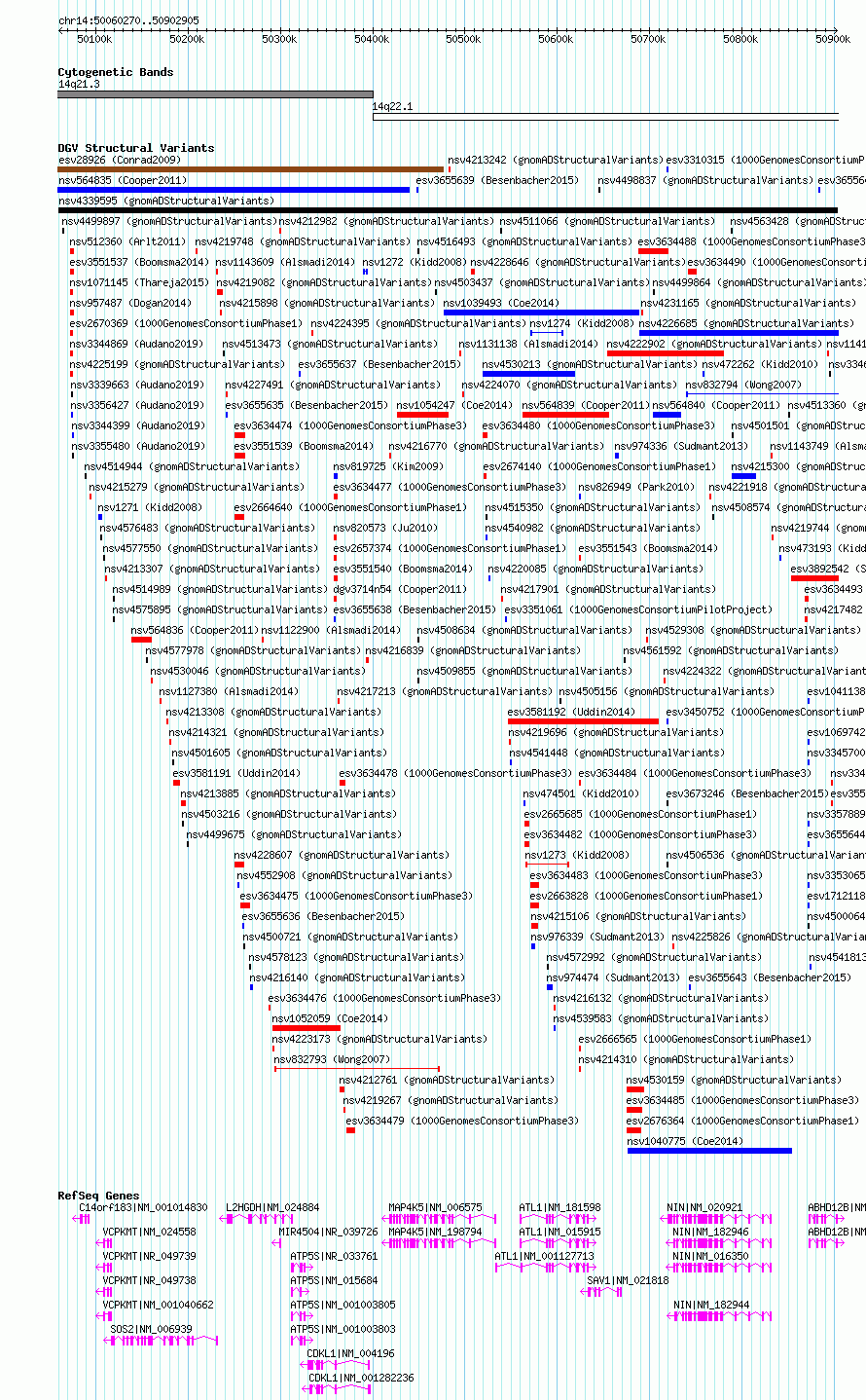Viewport: 866px width, 1400px height.
Task: Open variant nsv1273 (Kidd2008)
Action: point(577,855)
